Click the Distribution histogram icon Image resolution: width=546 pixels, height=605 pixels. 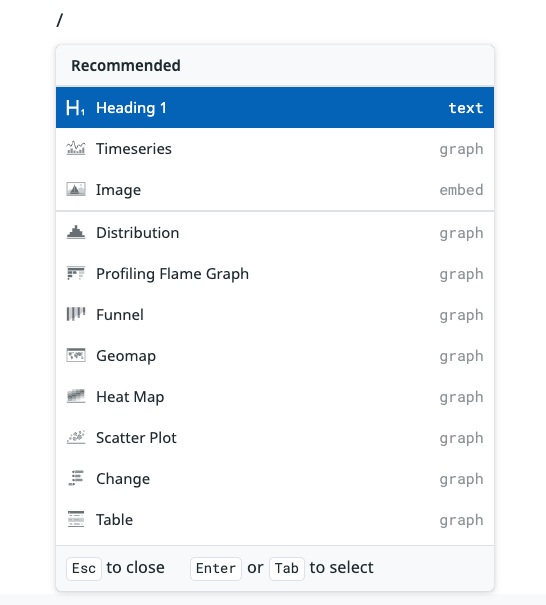tap(76, 233)
